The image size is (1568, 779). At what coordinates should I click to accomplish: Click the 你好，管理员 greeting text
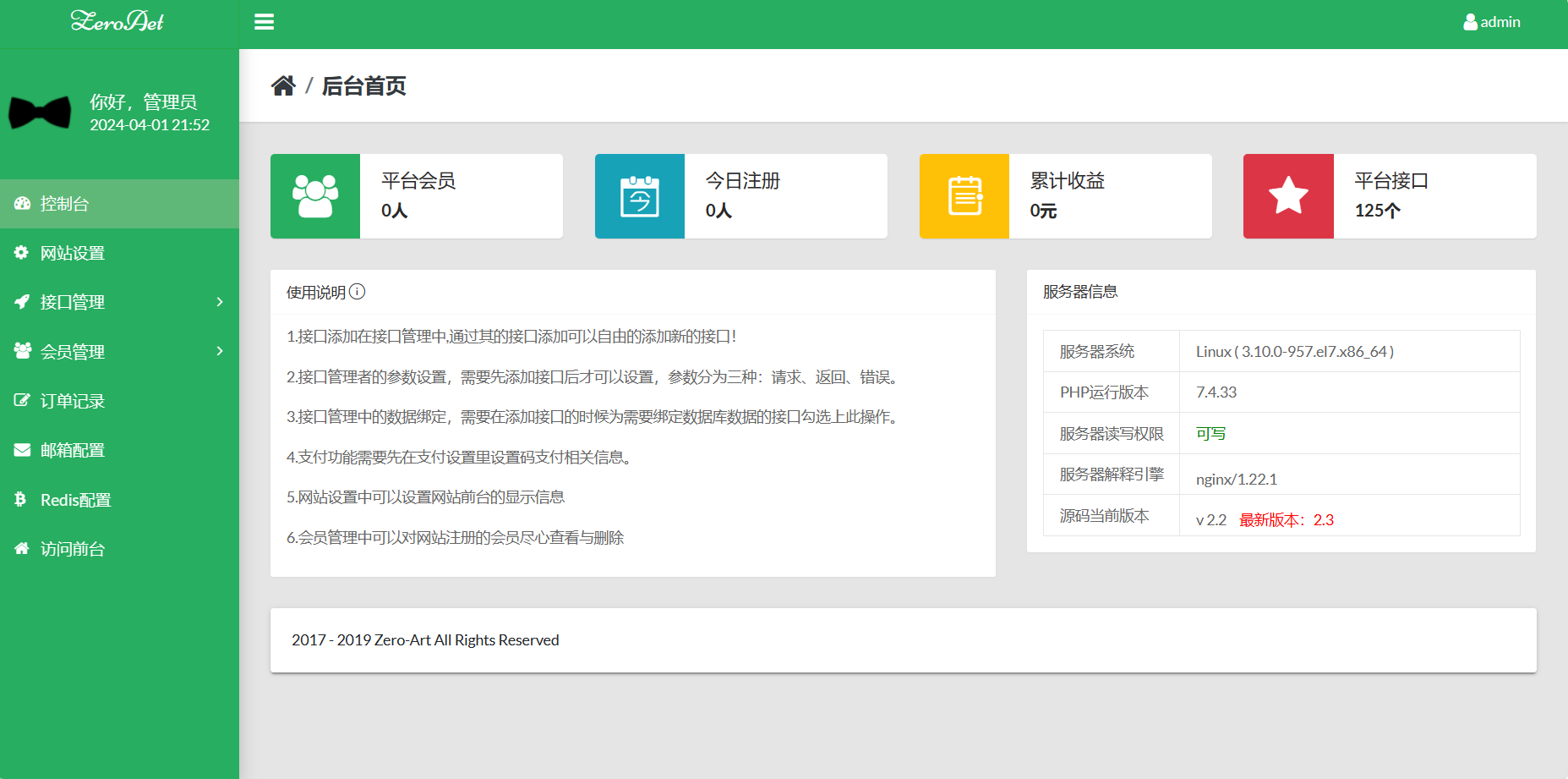coord(144,101)
